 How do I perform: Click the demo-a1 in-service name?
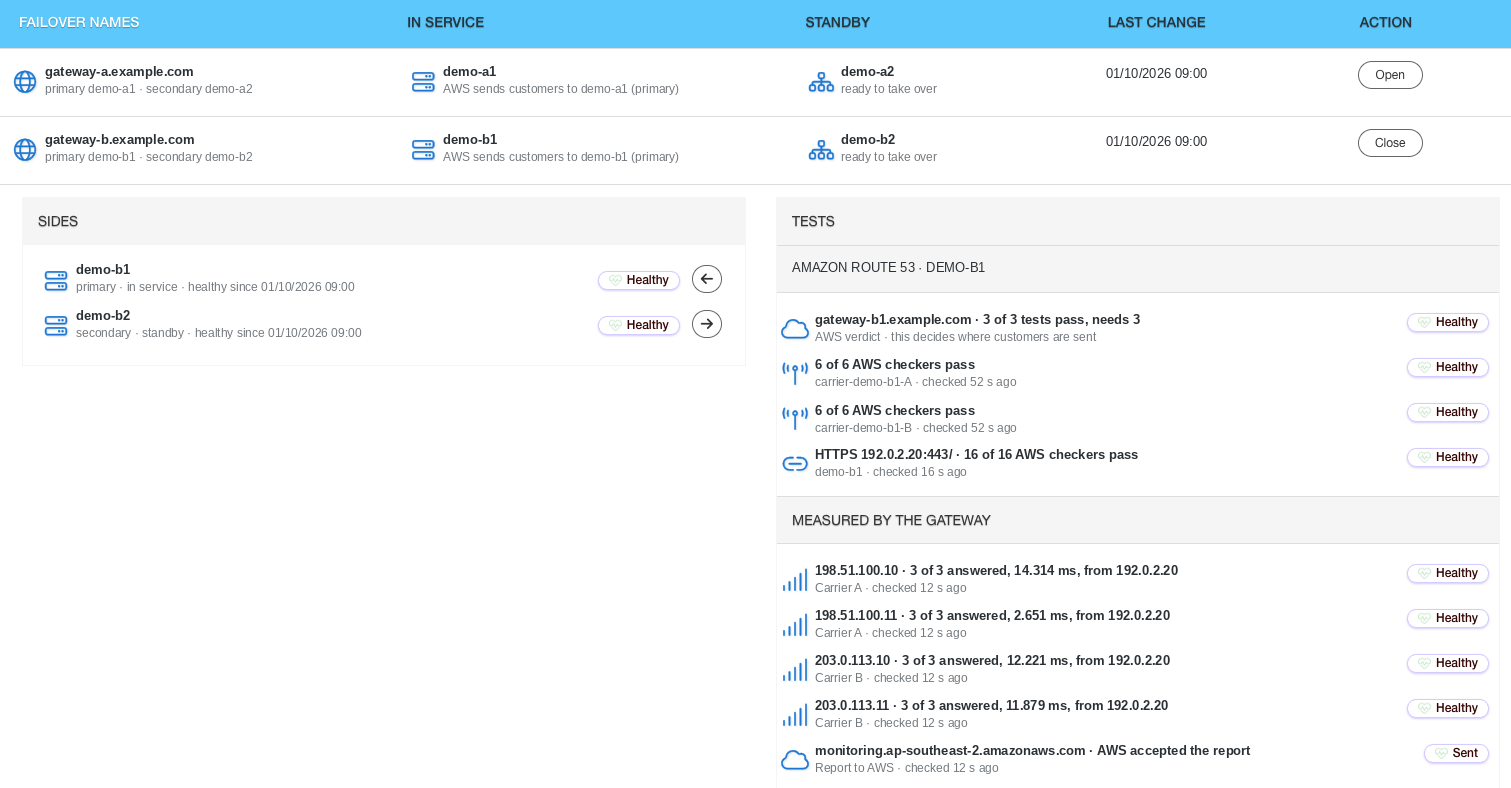pos(469,72)
